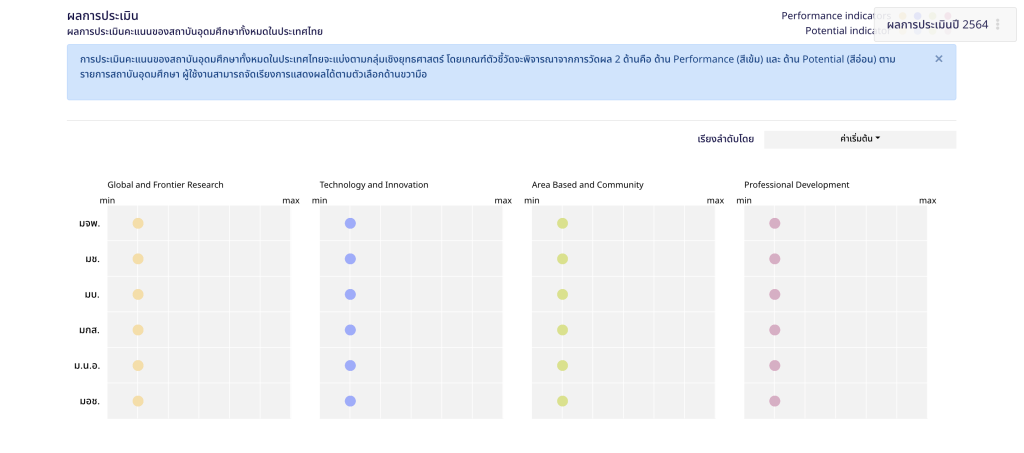This screenshot has height=453, width=1024.
Task: Click the Global and Frontier Research heading
Action: click(x=165, y=185)
